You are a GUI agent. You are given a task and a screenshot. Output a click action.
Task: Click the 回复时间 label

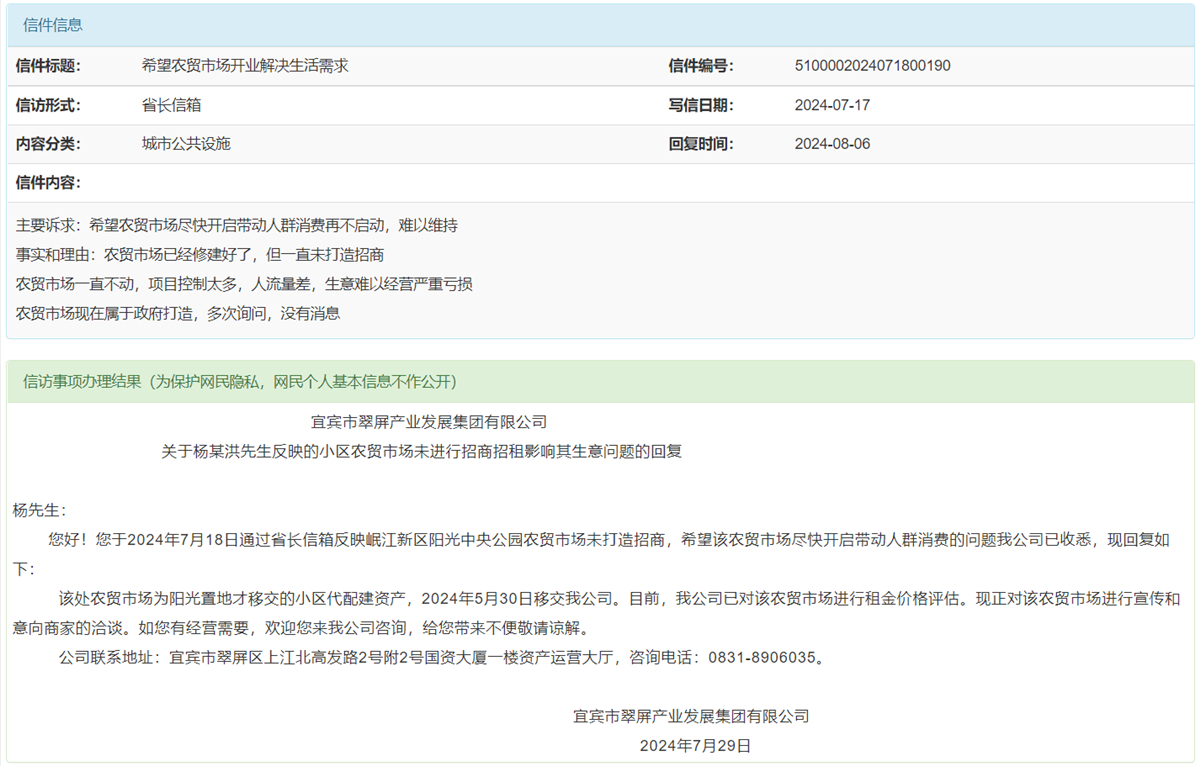[701, 144]
